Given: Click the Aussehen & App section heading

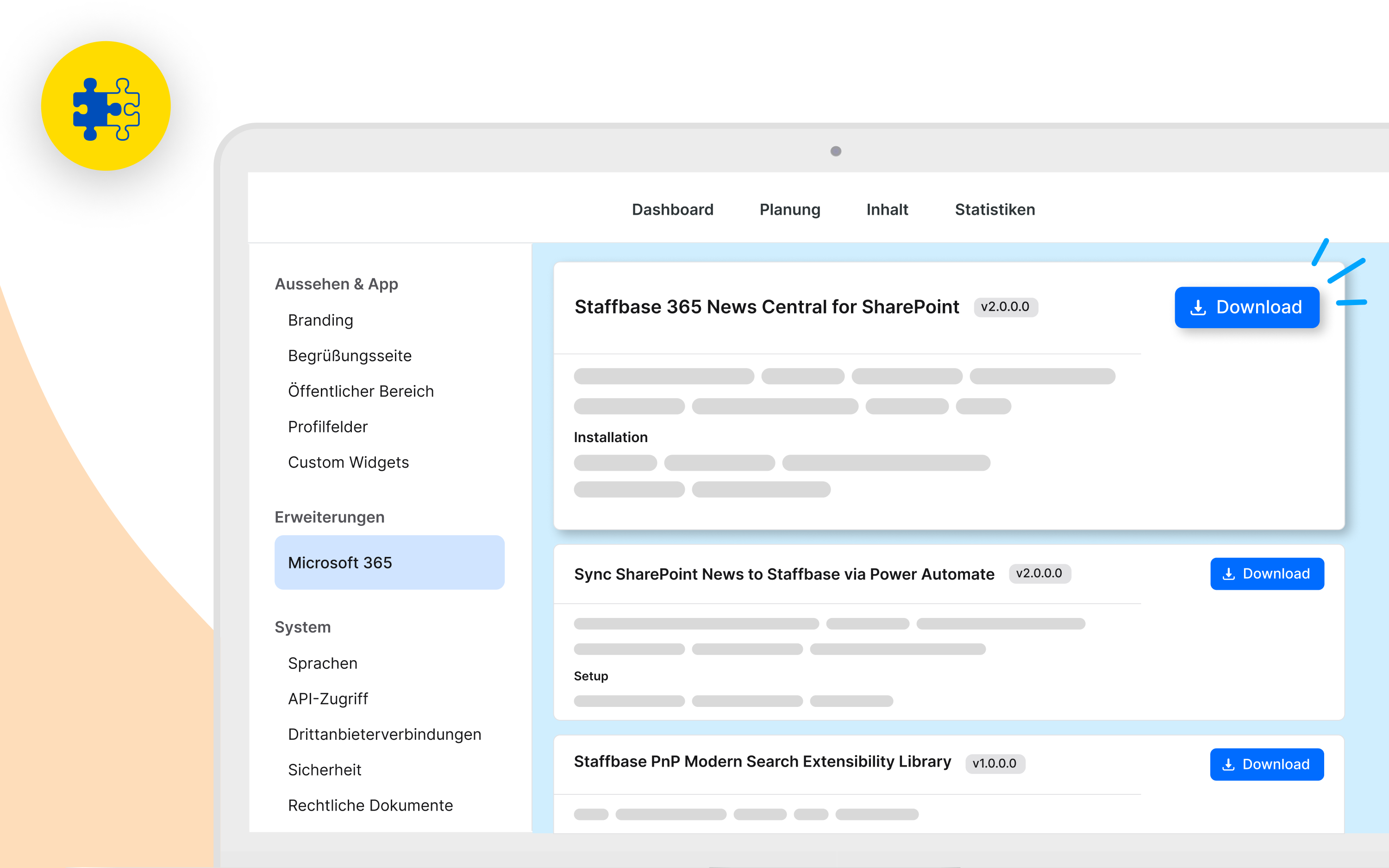Looking at the screenshot, I should [x=336, y=284].
